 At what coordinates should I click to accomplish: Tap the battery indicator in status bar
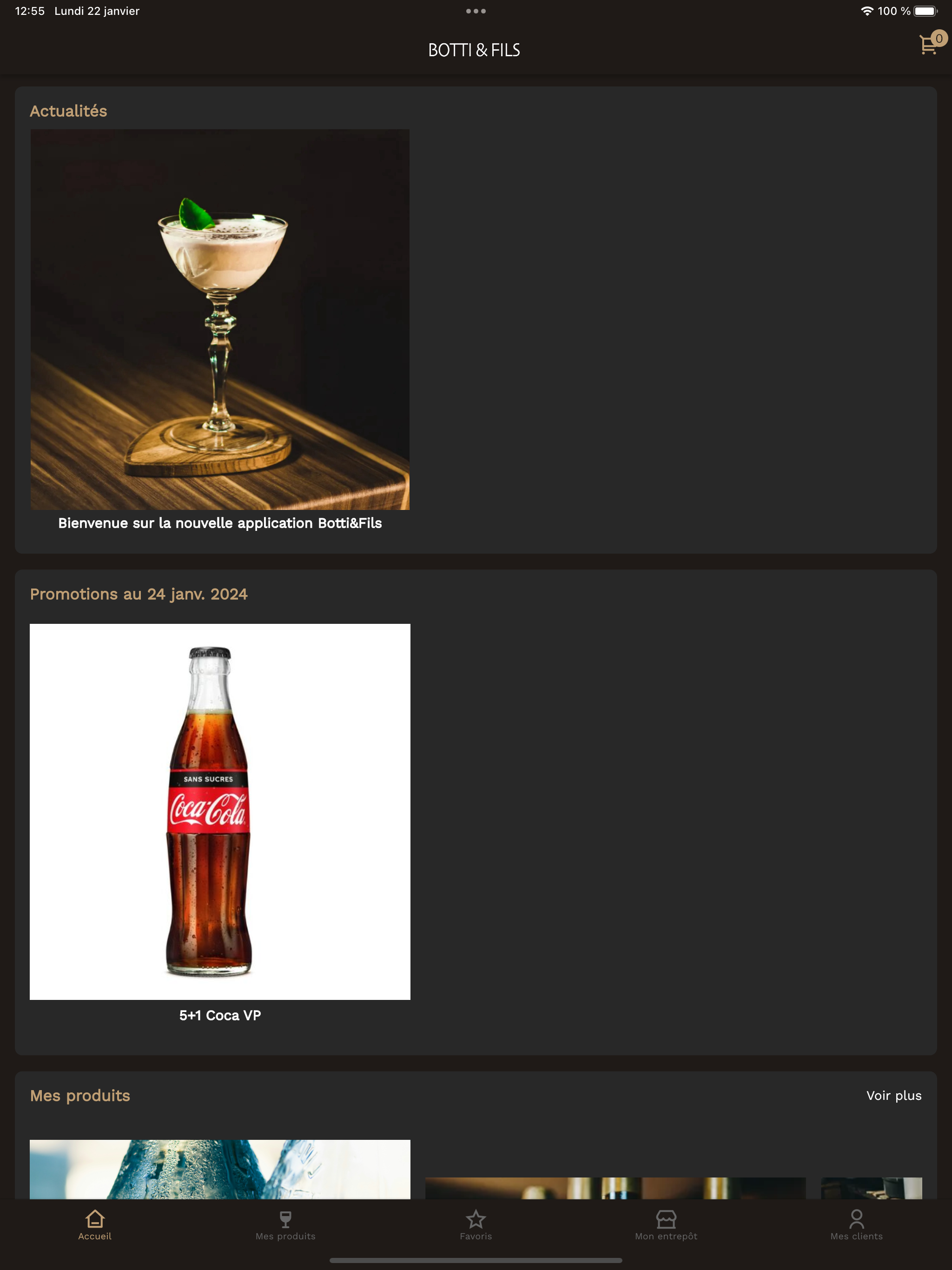(x=926, y=11)
